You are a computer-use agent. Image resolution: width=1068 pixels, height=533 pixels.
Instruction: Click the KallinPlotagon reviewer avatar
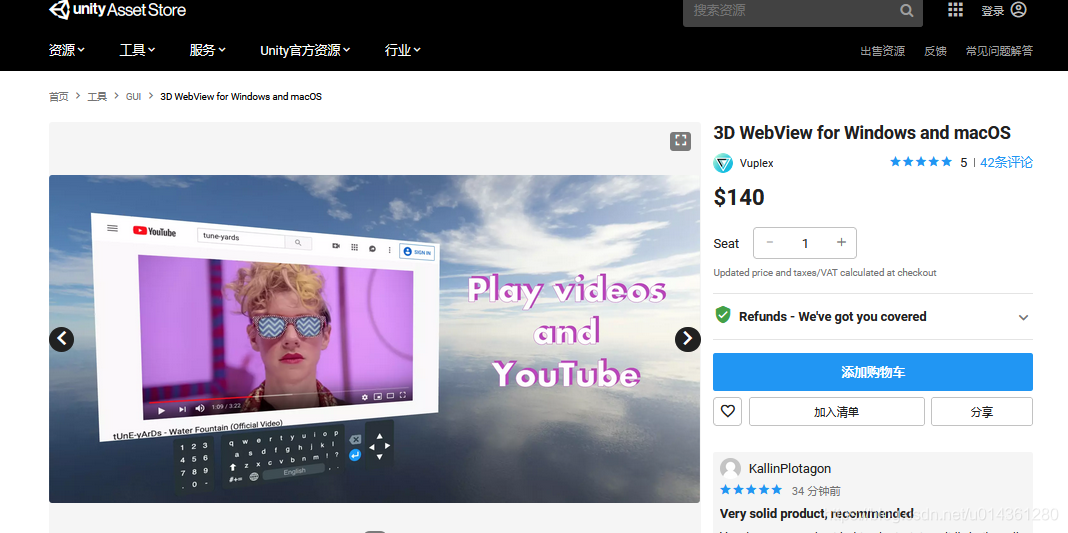tap(730, 468)
